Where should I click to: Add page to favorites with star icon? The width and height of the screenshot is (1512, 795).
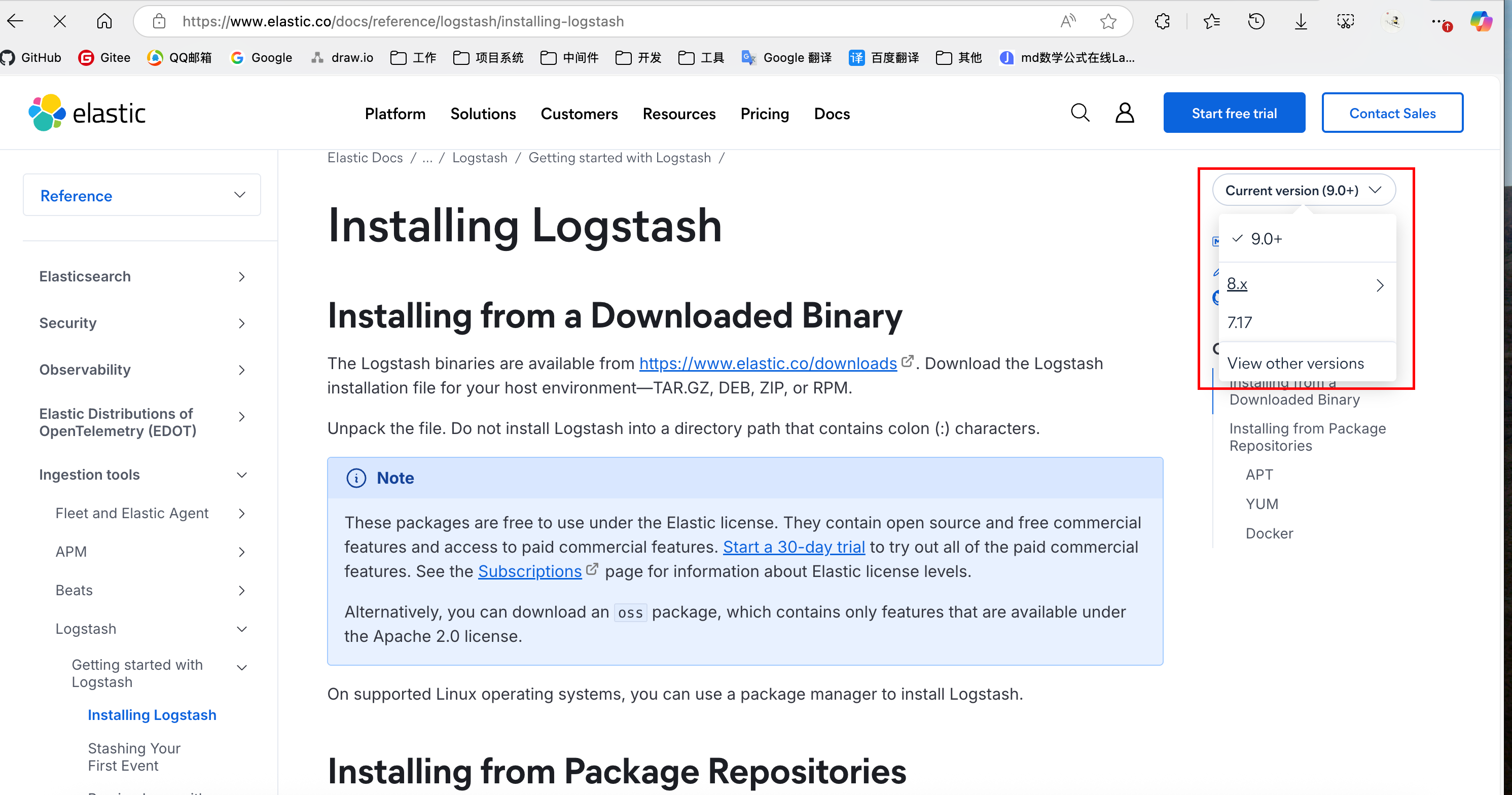(1107, 22)
